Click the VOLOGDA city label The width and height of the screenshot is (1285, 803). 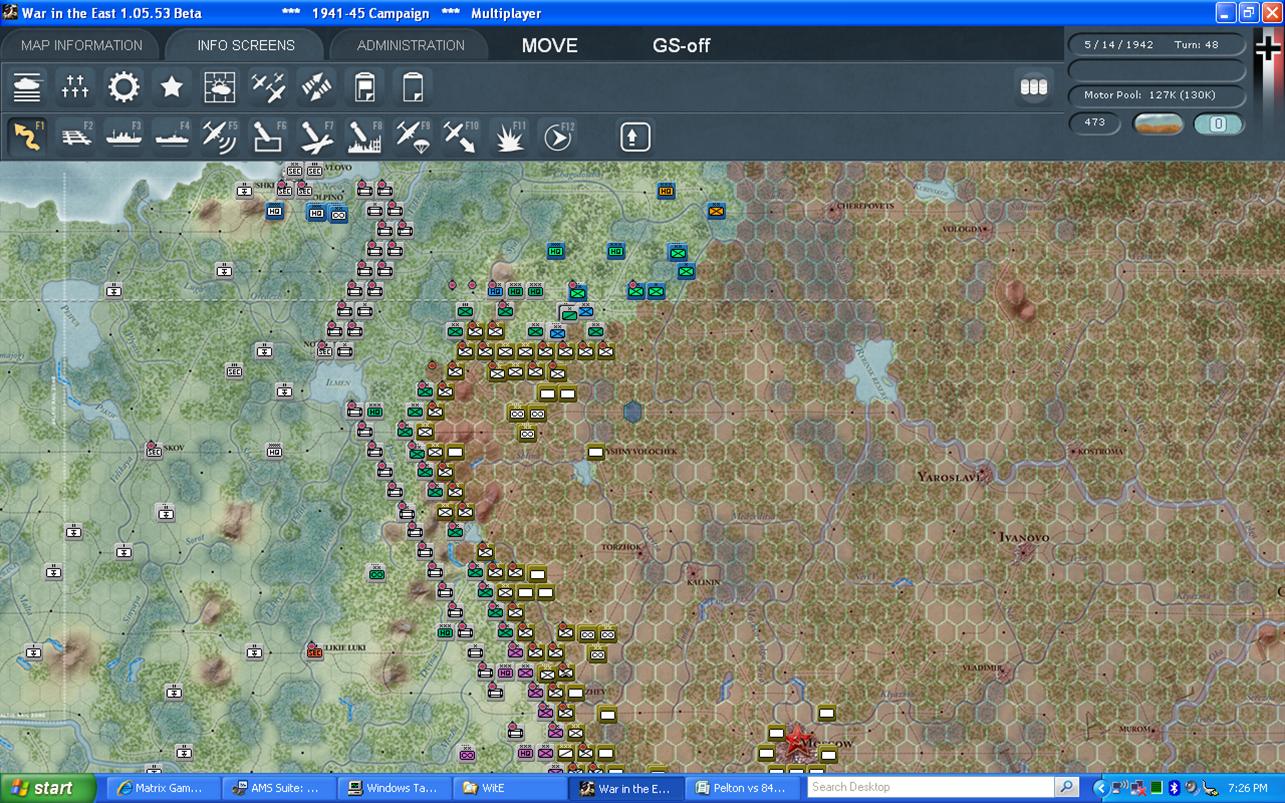pos(962,229)
